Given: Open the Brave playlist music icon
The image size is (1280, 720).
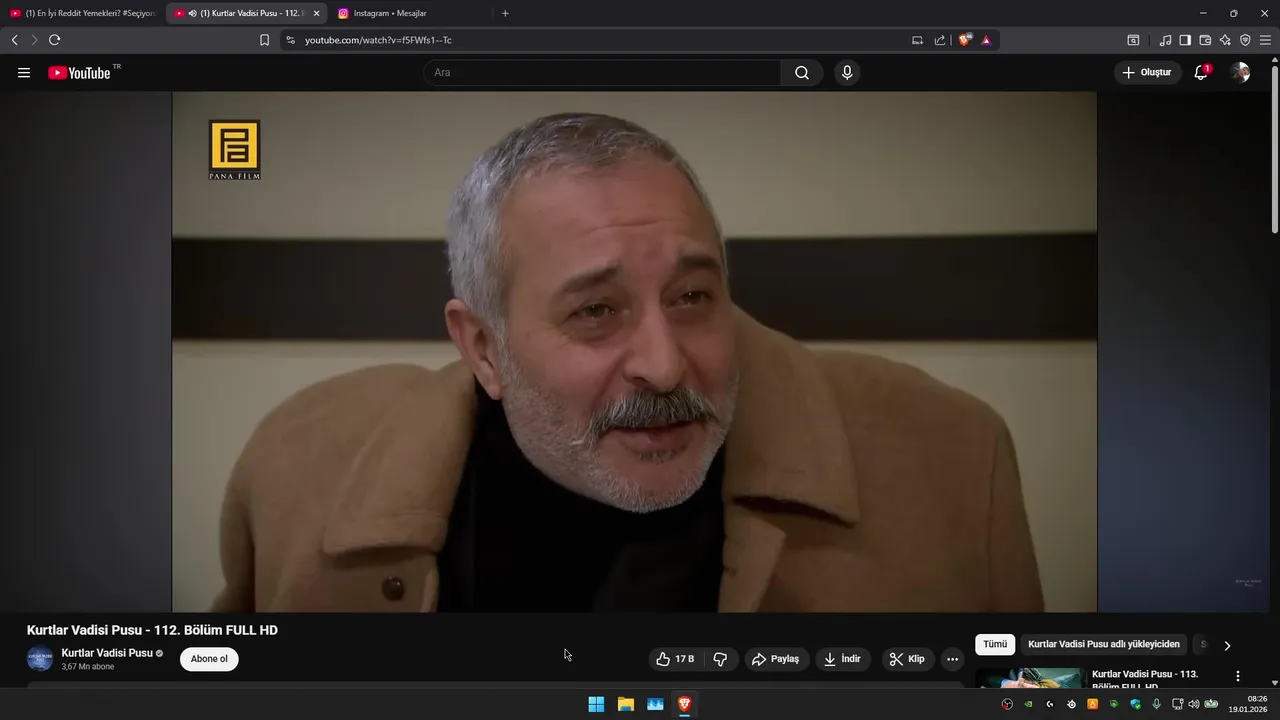Looking at the screenshot, I should pos(1165,40).
